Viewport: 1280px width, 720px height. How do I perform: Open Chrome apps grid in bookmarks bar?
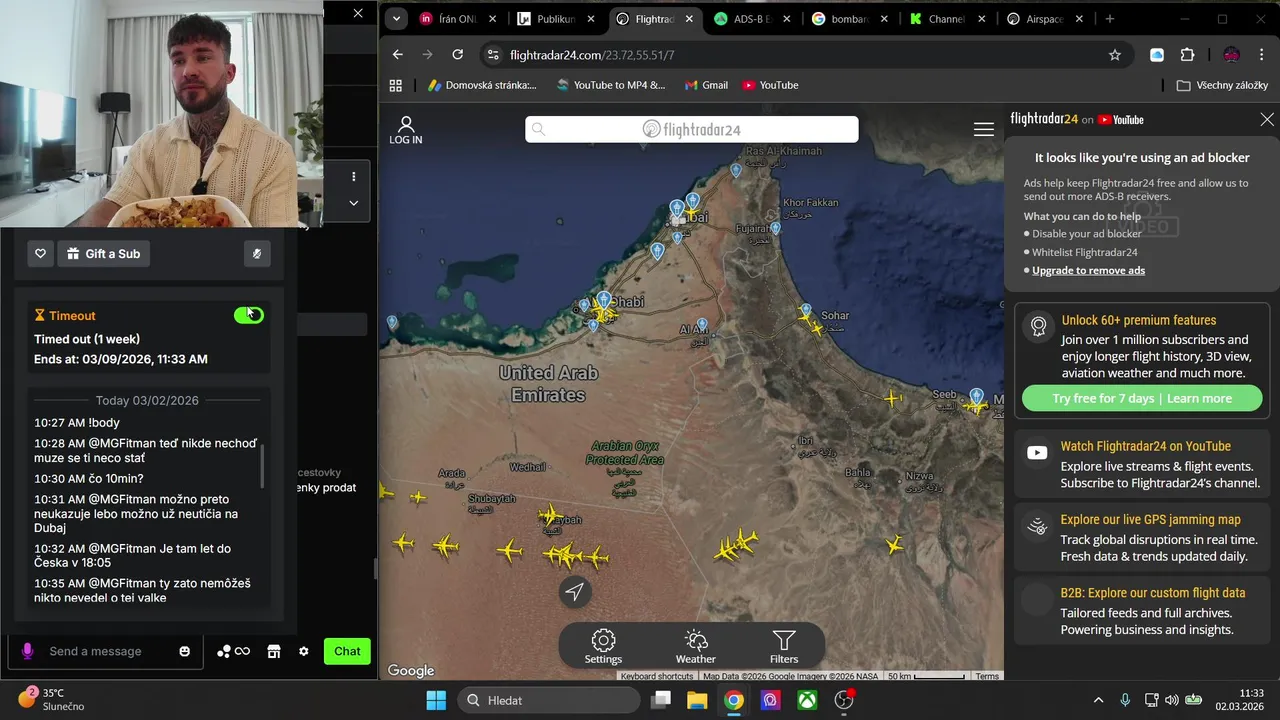(x=396, y=85)
